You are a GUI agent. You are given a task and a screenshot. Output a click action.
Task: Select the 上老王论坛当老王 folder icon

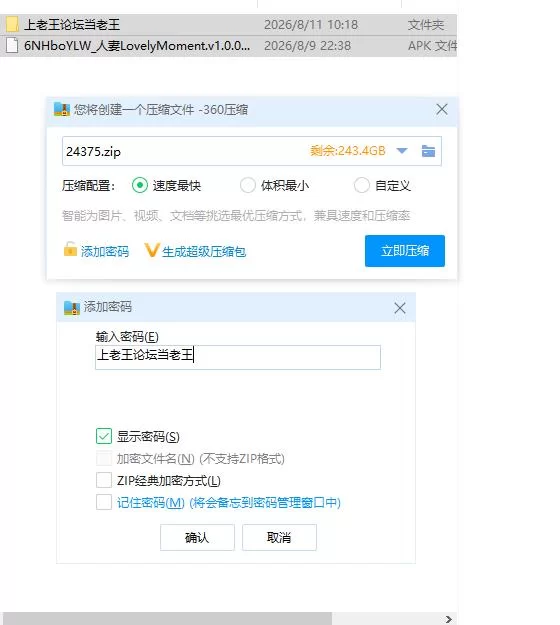[x=12, y=25]
